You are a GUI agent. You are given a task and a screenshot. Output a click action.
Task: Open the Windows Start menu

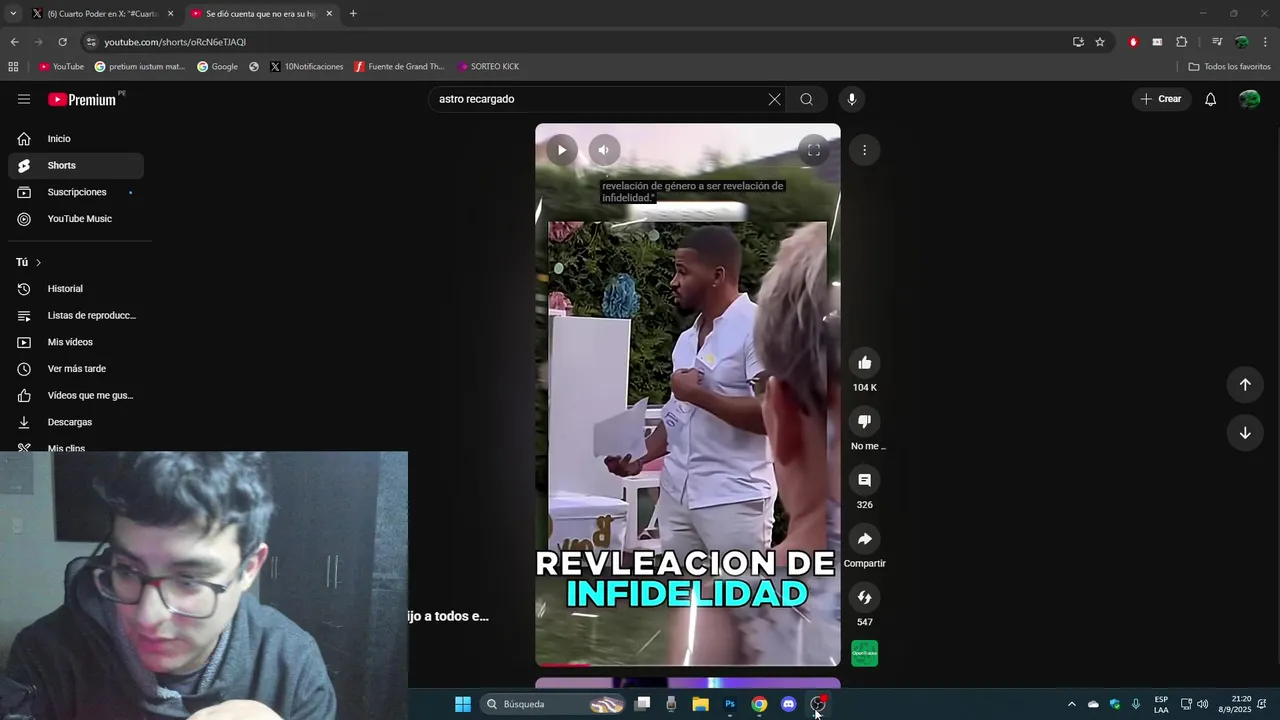click(463, 704)
